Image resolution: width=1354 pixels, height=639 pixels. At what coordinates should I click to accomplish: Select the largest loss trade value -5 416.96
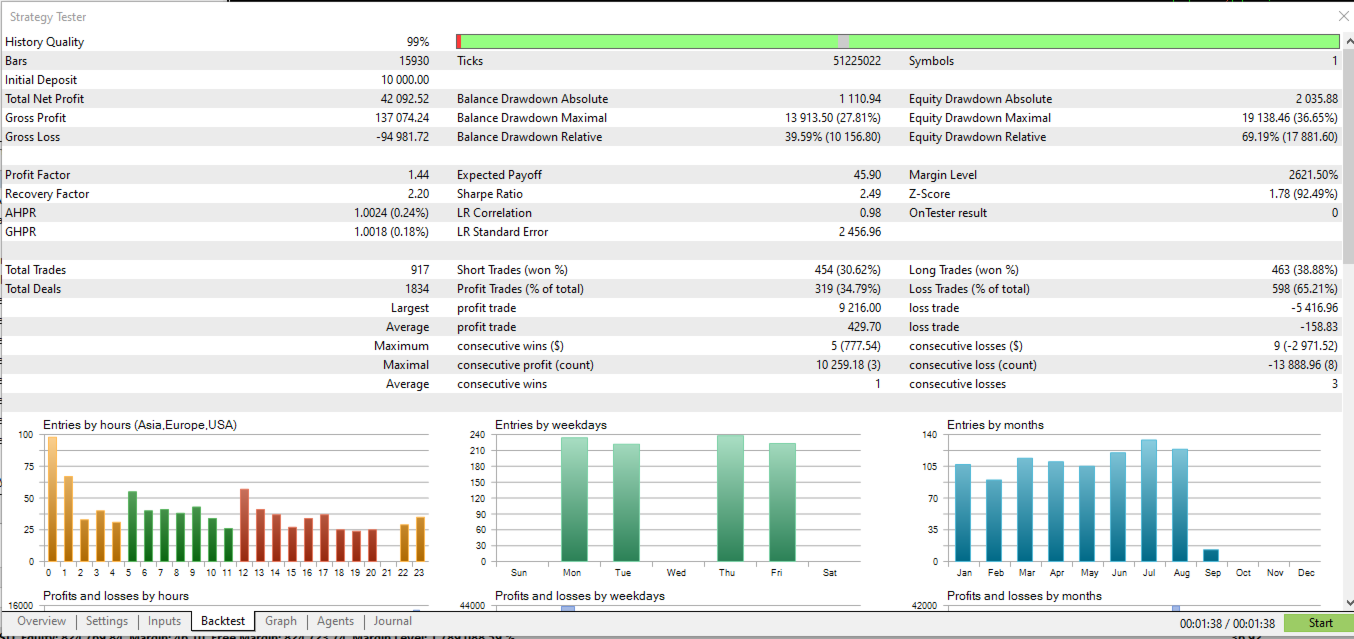click(x=1315, y=308)
